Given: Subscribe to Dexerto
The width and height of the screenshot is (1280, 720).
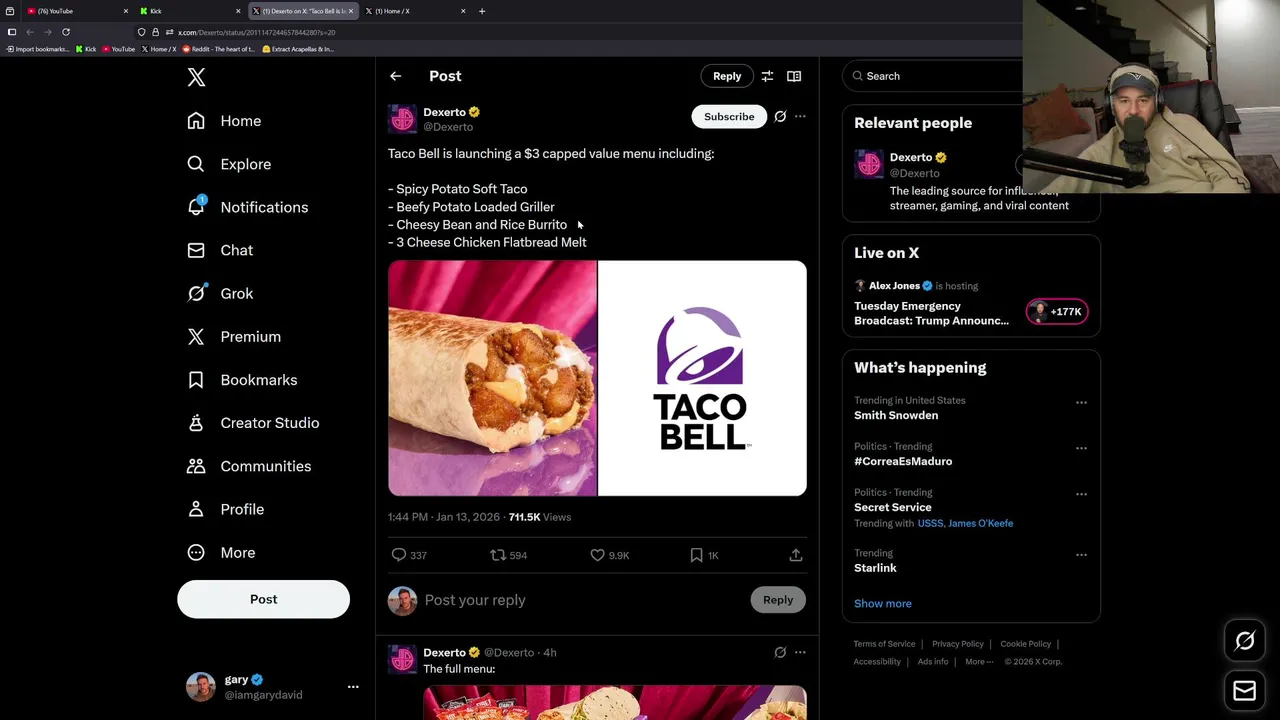Looking at the screenshot, I should [729, 117].
